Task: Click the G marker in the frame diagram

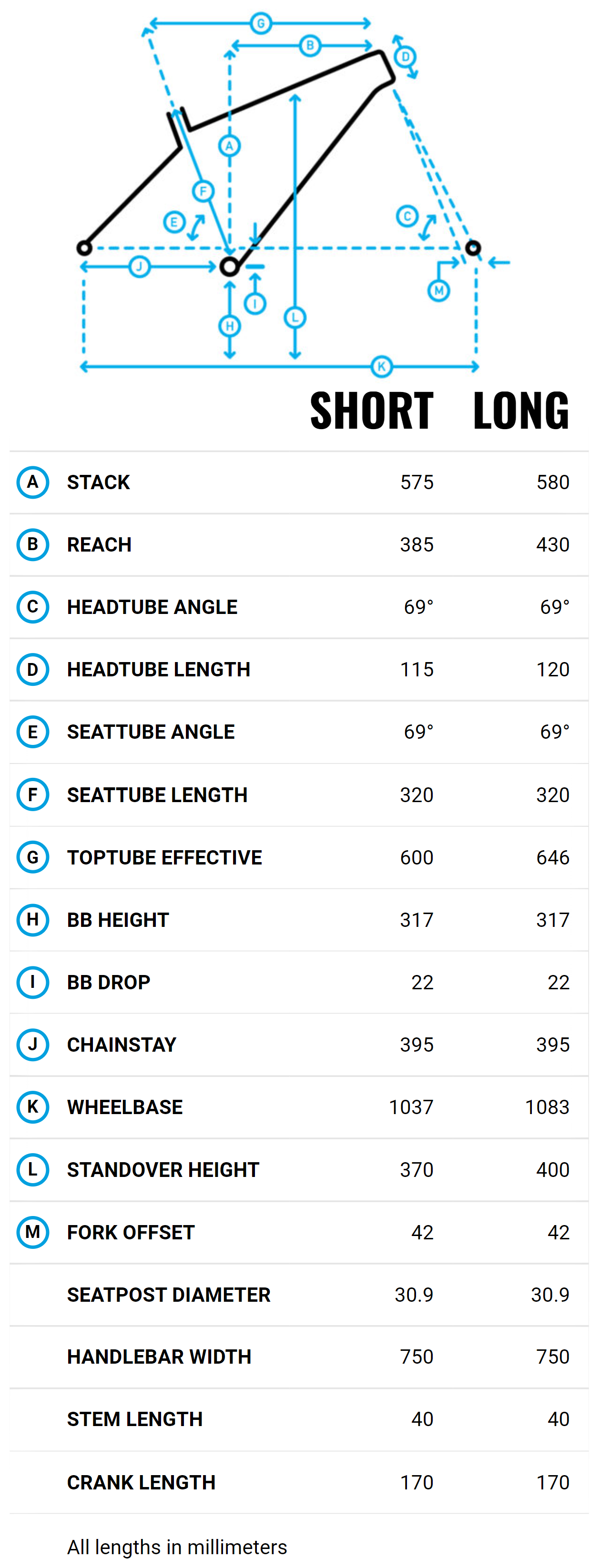Action: coord(261,24)
